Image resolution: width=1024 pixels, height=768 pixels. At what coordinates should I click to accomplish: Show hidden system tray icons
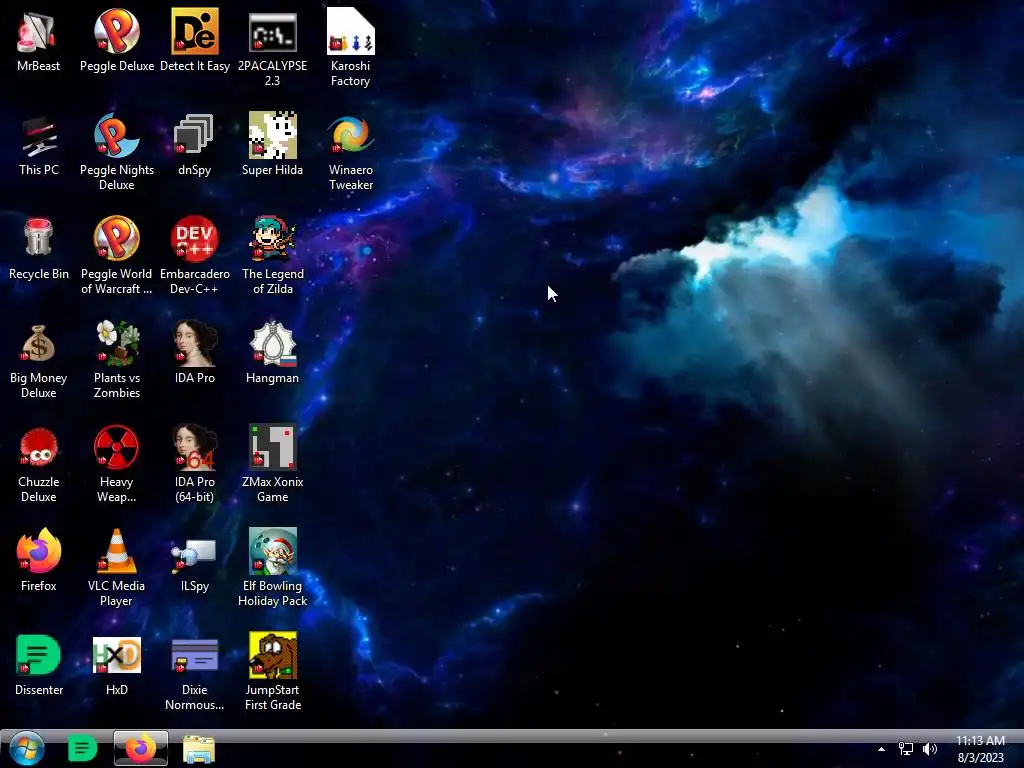coord(881,749)
